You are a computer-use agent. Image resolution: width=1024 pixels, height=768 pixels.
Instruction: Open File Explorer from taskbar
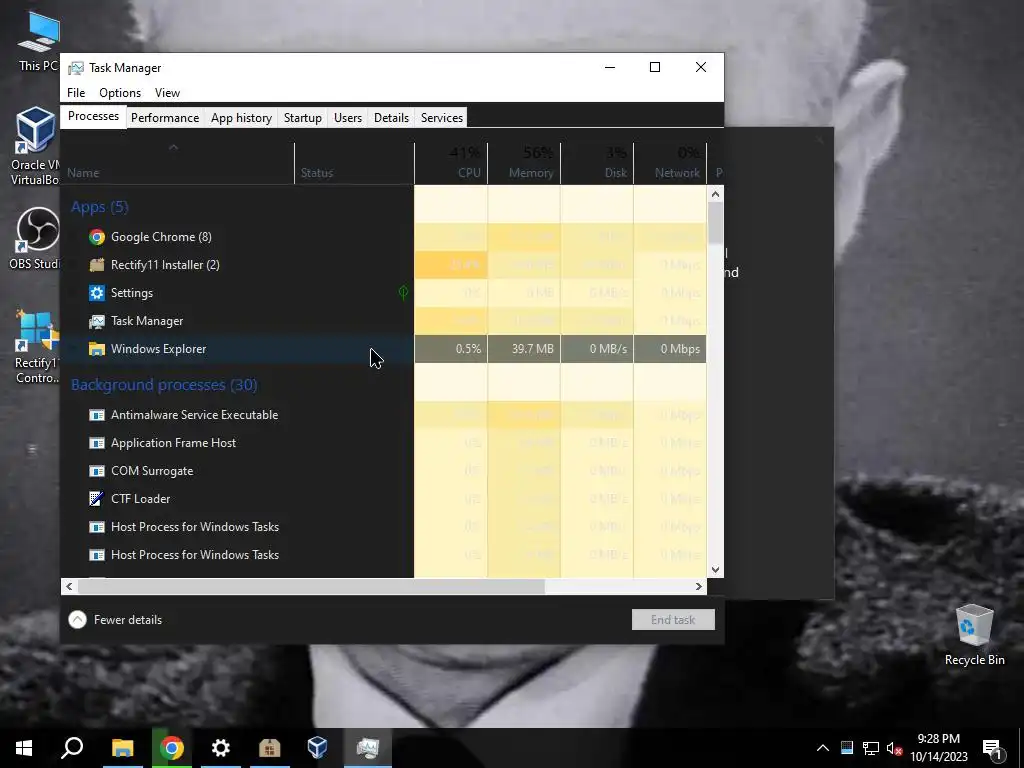pos(122,748)
